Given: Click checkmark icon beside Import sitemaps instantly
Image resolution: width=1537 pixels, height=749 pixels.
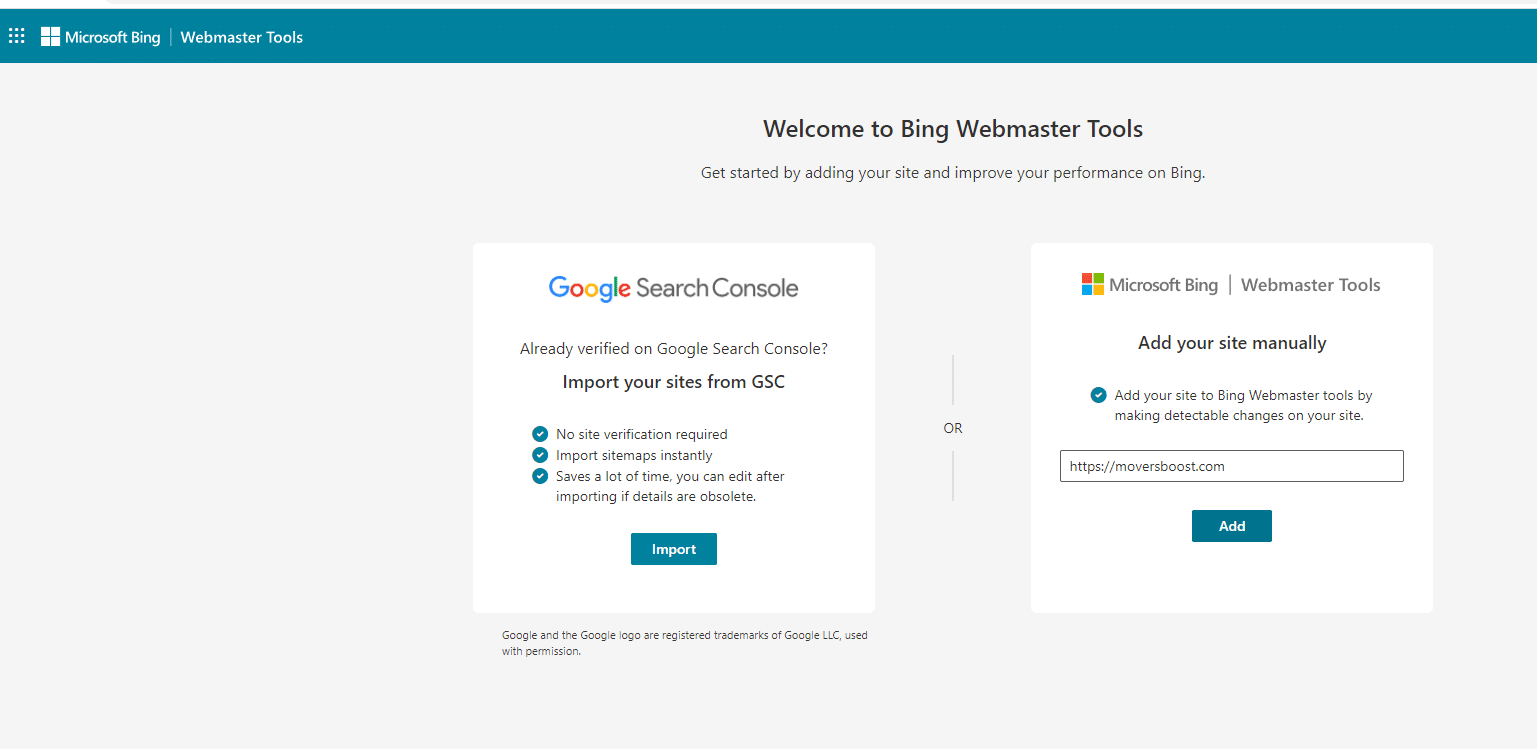Looking at the screenshot, I should [540, 455].
